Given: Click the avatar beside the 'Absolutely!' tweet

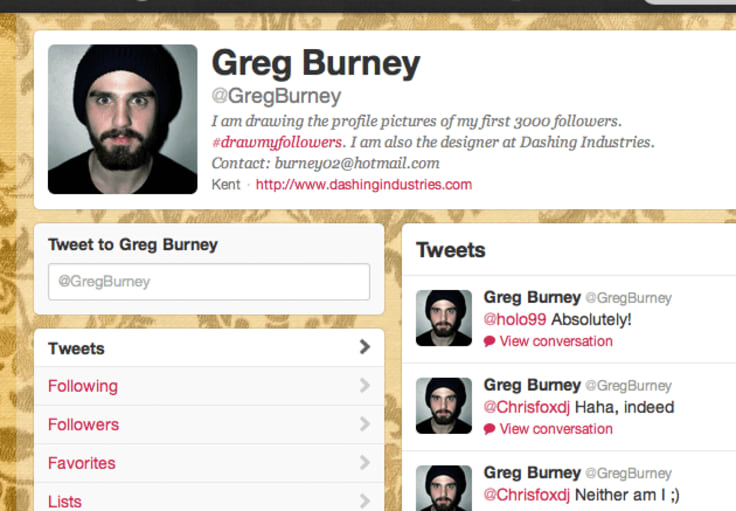Looking at the screenshot, I should click(x=444, y=318).
